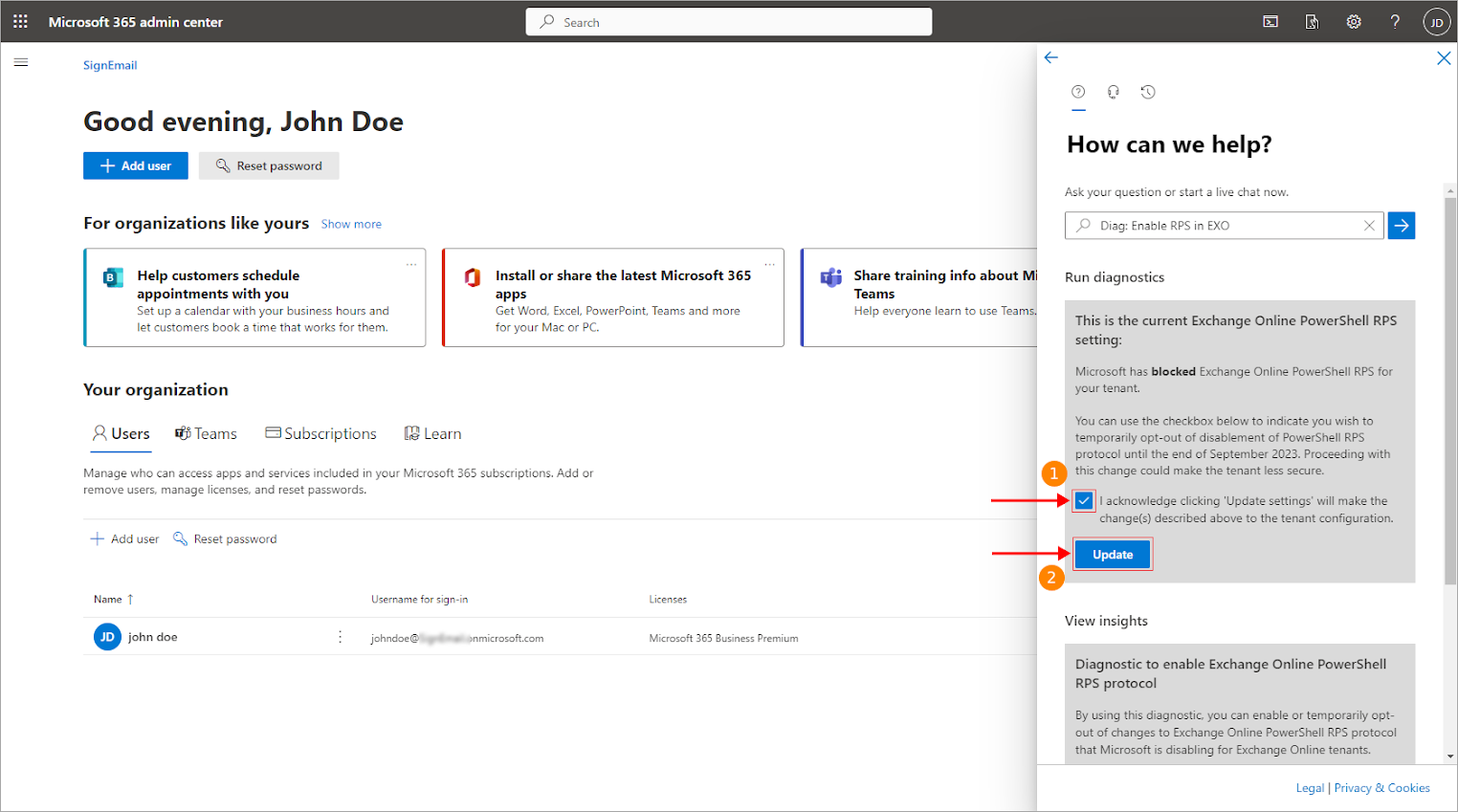Submit the help query with arrow button
Image resolution: width=1458 pixels, height=812 pixels.
pyautogui.click(x=1402, y=226)
